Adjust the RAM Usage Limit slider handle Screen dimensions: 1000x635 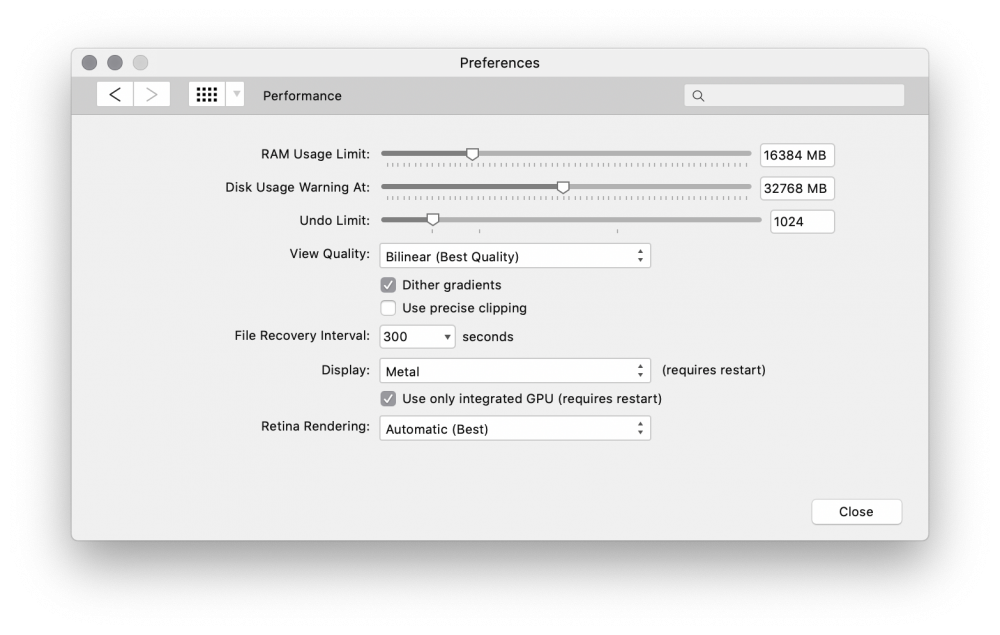click(x=472, y=153)
